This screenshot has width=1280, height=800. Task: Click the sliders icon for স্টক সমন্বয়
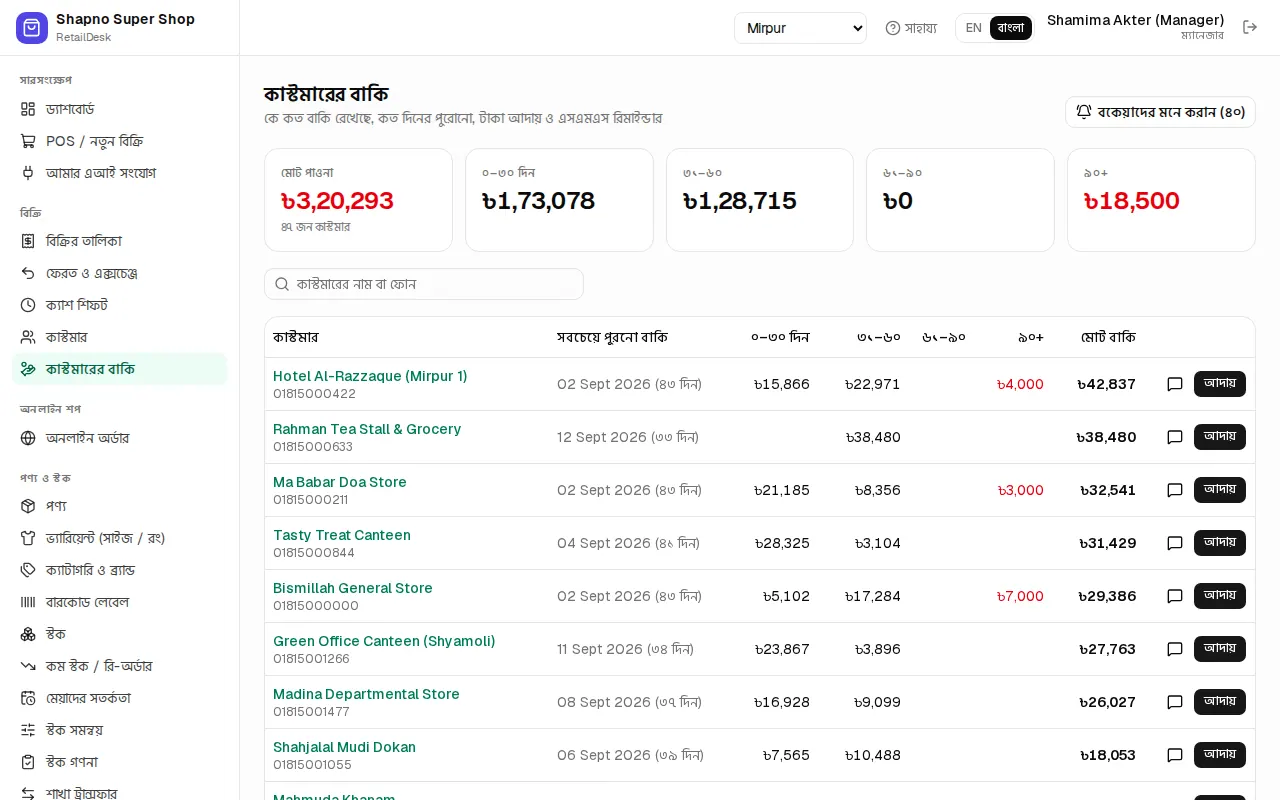click(x=28, y=730)
